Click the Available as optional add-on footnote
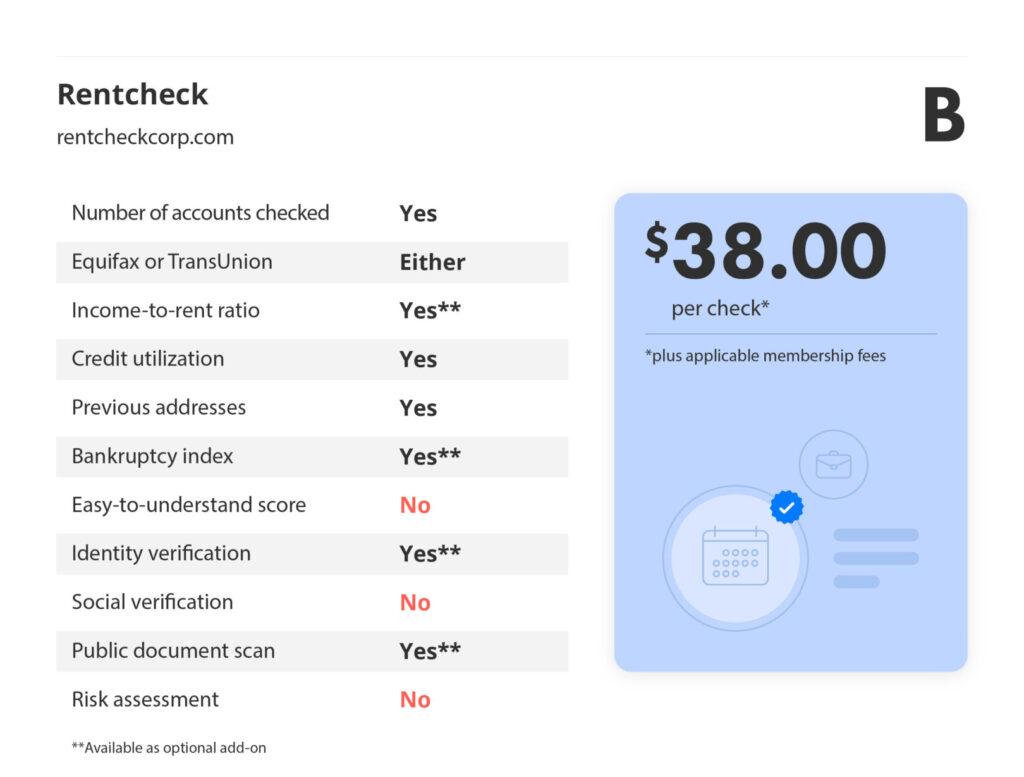The image size is (1024, 777). (x=169, y=748)
